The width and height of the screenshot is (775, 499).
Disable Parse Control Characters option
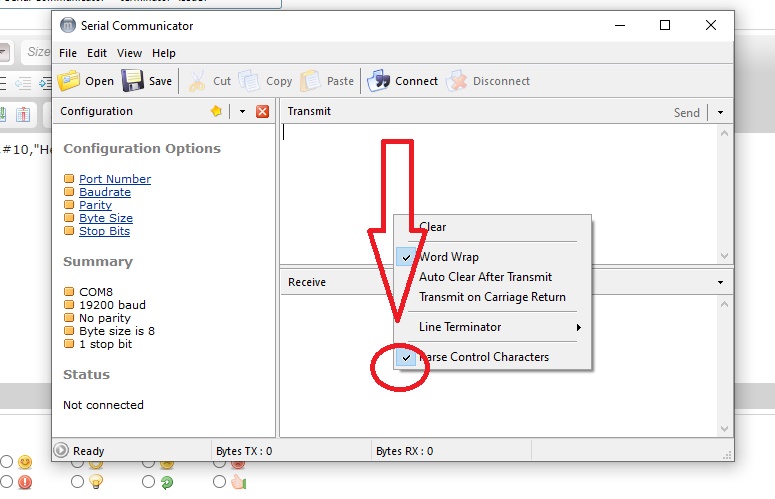pyautogui.click(x=483, y=357)
